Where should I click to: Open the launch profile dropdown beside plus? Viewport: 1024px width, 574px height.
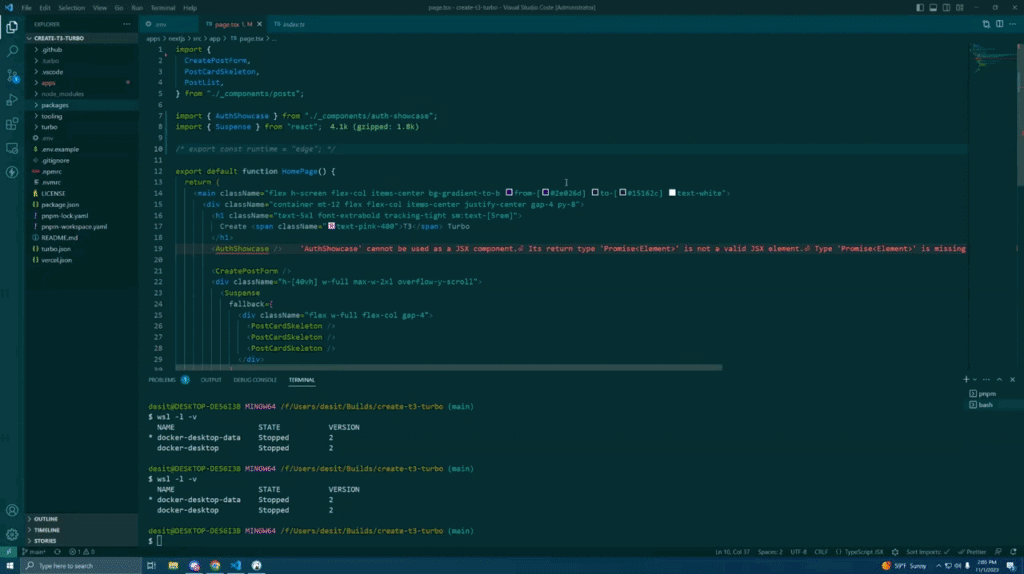pos(975,380)
